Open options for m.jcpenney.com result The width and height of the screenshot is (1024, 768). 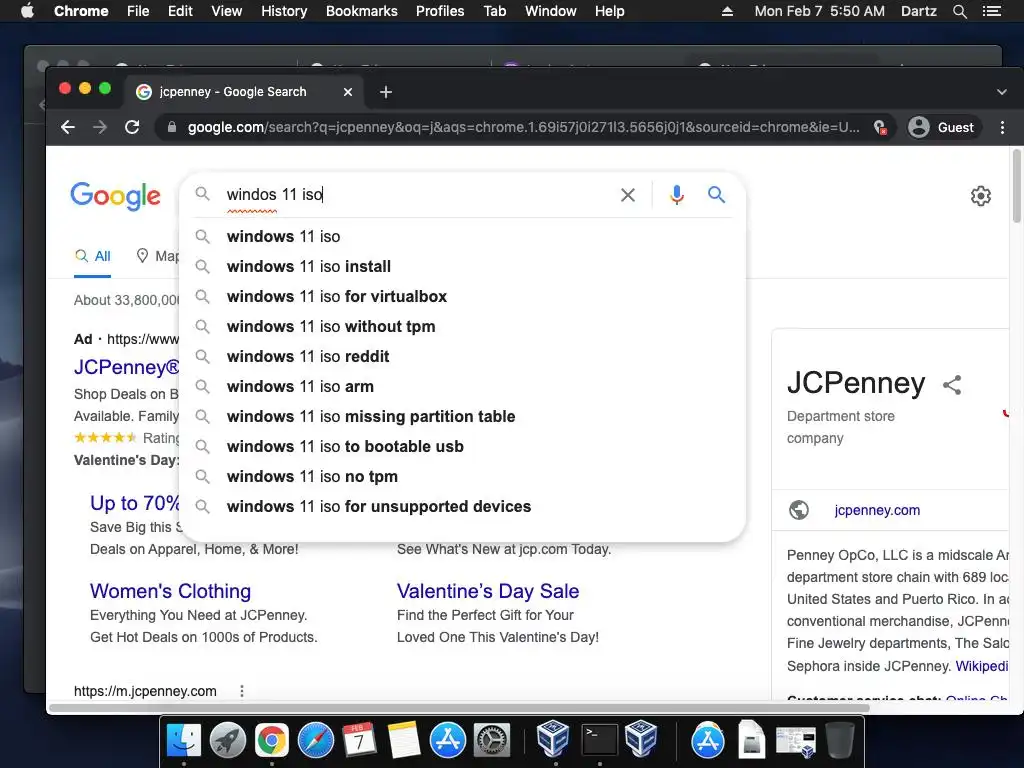tap(242, 691)
